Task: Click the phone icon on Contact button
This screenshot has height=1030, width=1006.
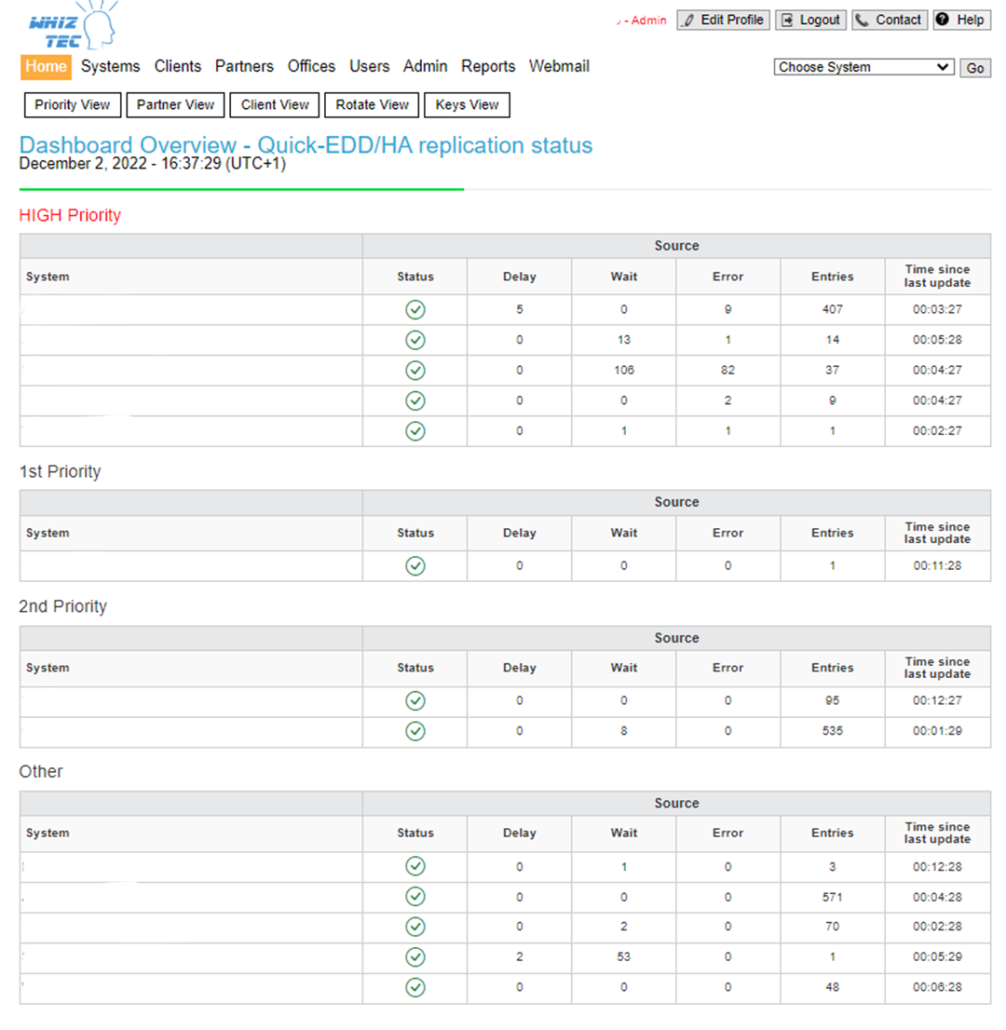Action: pos(861,19)
